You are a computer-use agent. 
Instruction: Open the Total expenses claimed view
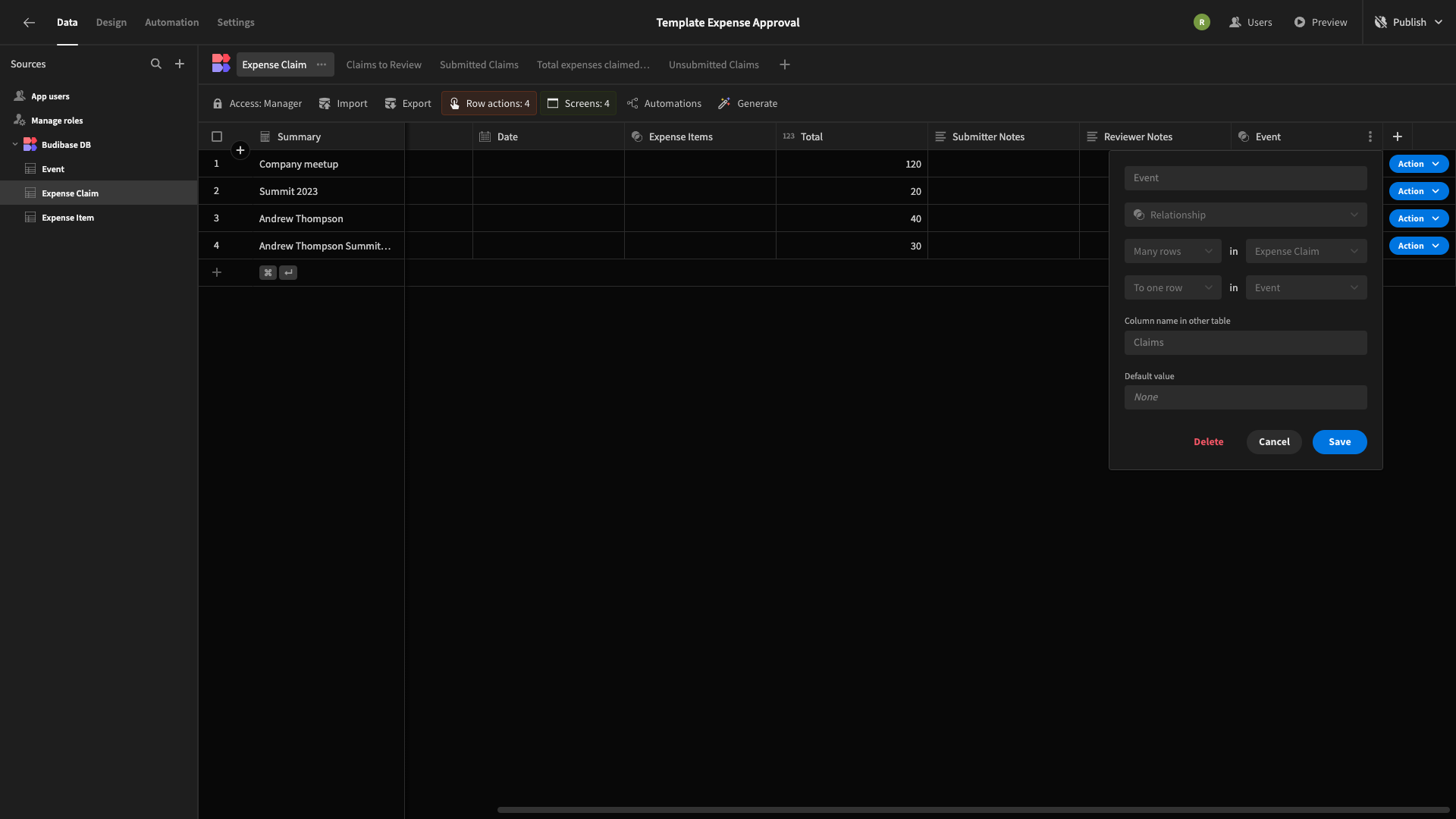(594, 64)
